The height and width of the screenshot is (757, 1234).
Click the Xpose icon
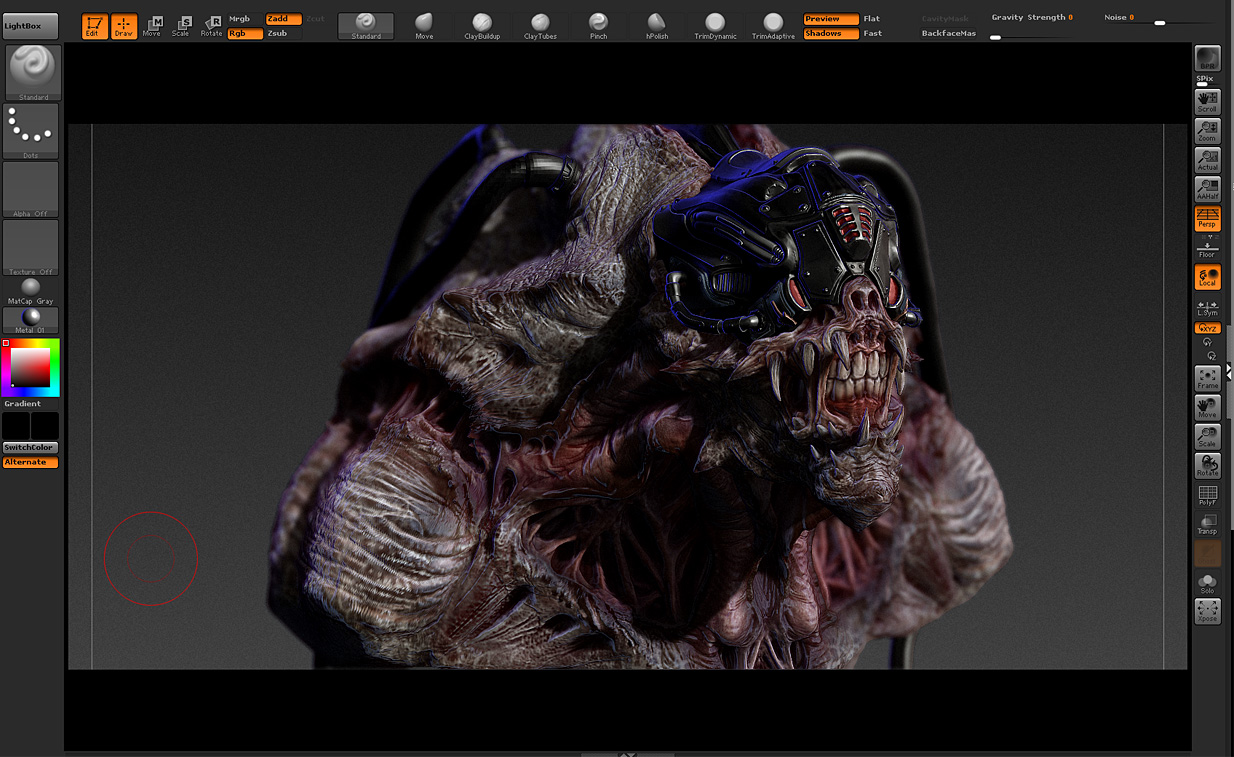(1208, 612)
